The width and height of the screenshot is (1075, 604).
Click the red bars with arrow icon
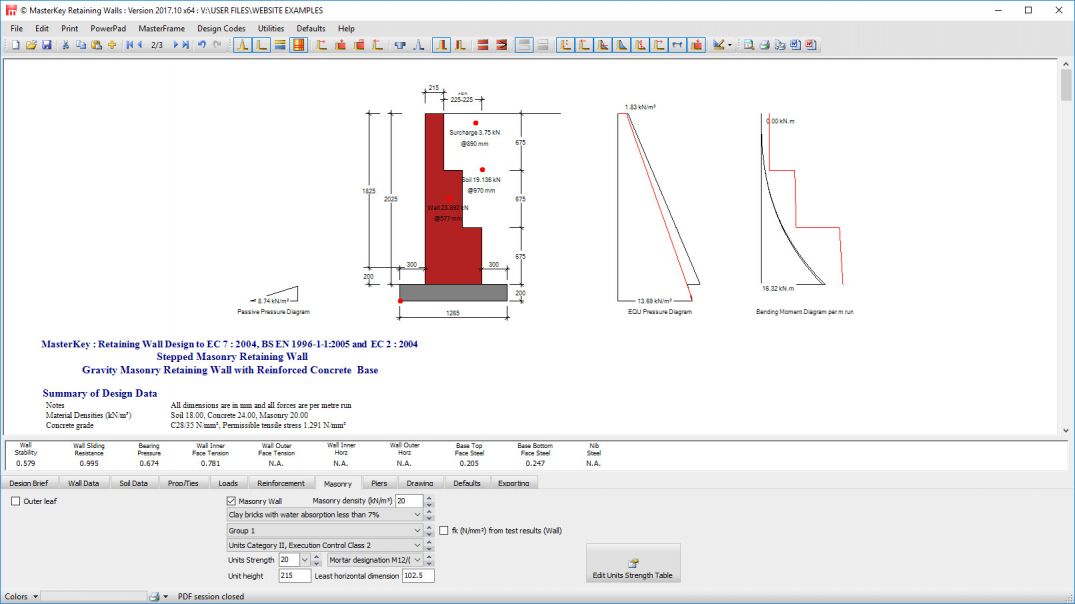click(501, 45)
